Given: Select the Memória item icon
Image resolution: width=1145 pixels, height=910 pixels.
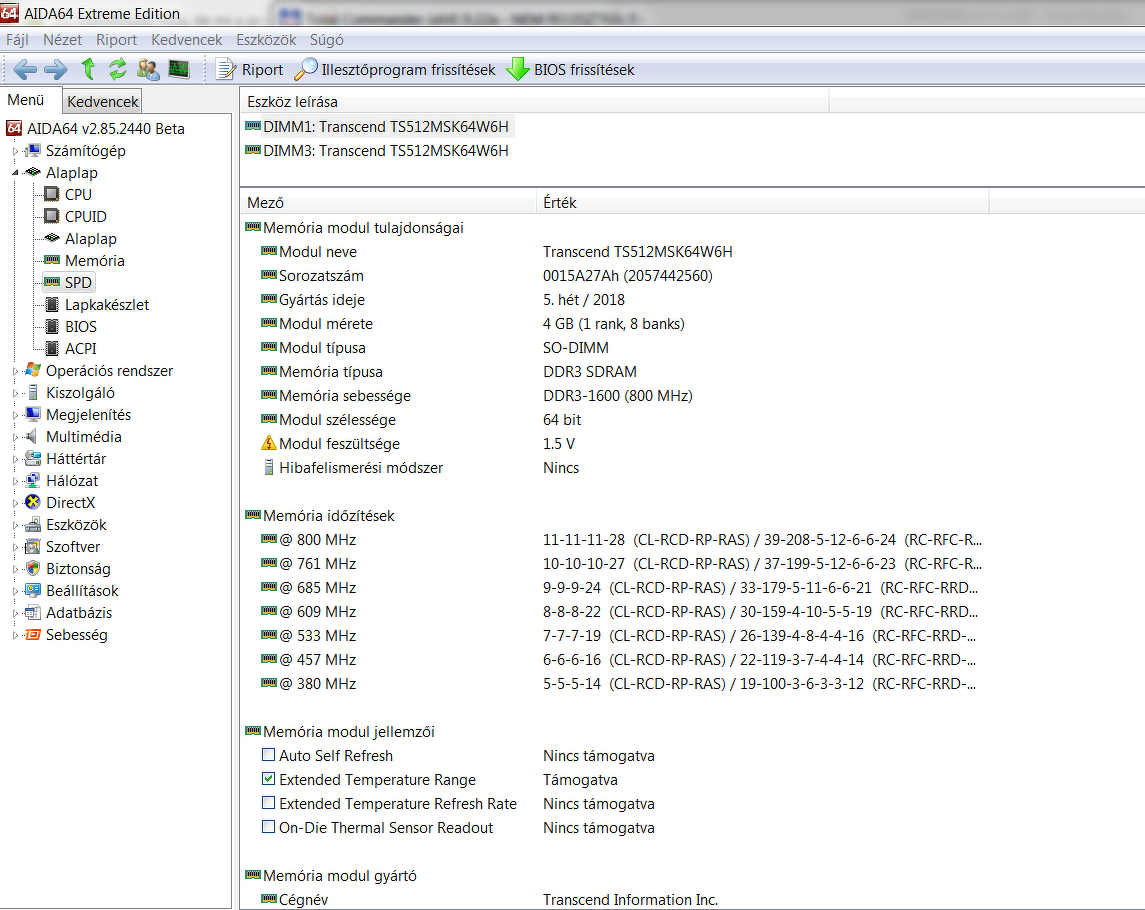Looking at the screenshot, I should coord(51,260).
